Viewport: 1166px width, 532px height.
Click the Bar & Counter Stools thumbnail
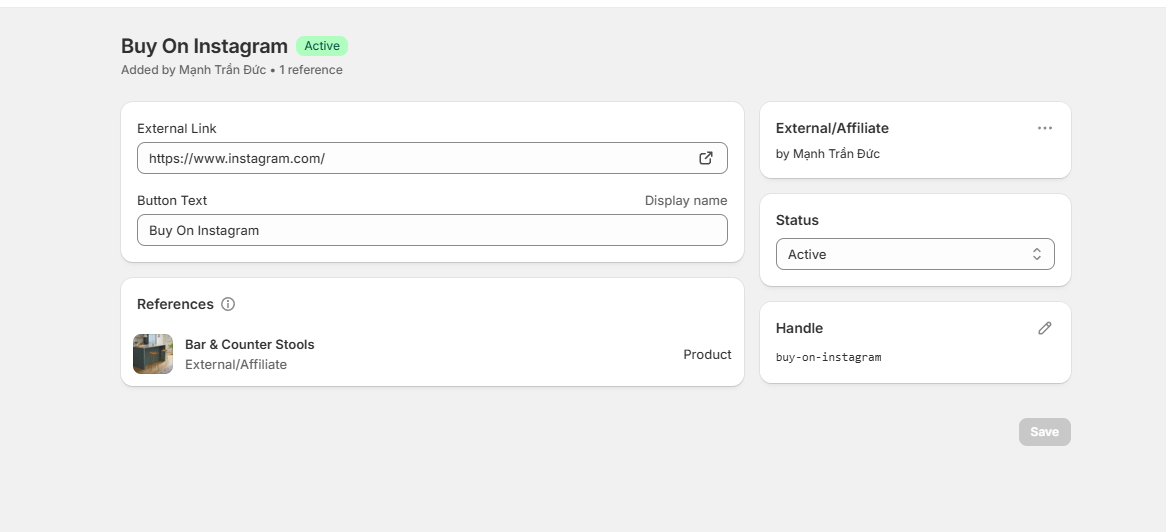pyautogui.click(x=153, y=354)
